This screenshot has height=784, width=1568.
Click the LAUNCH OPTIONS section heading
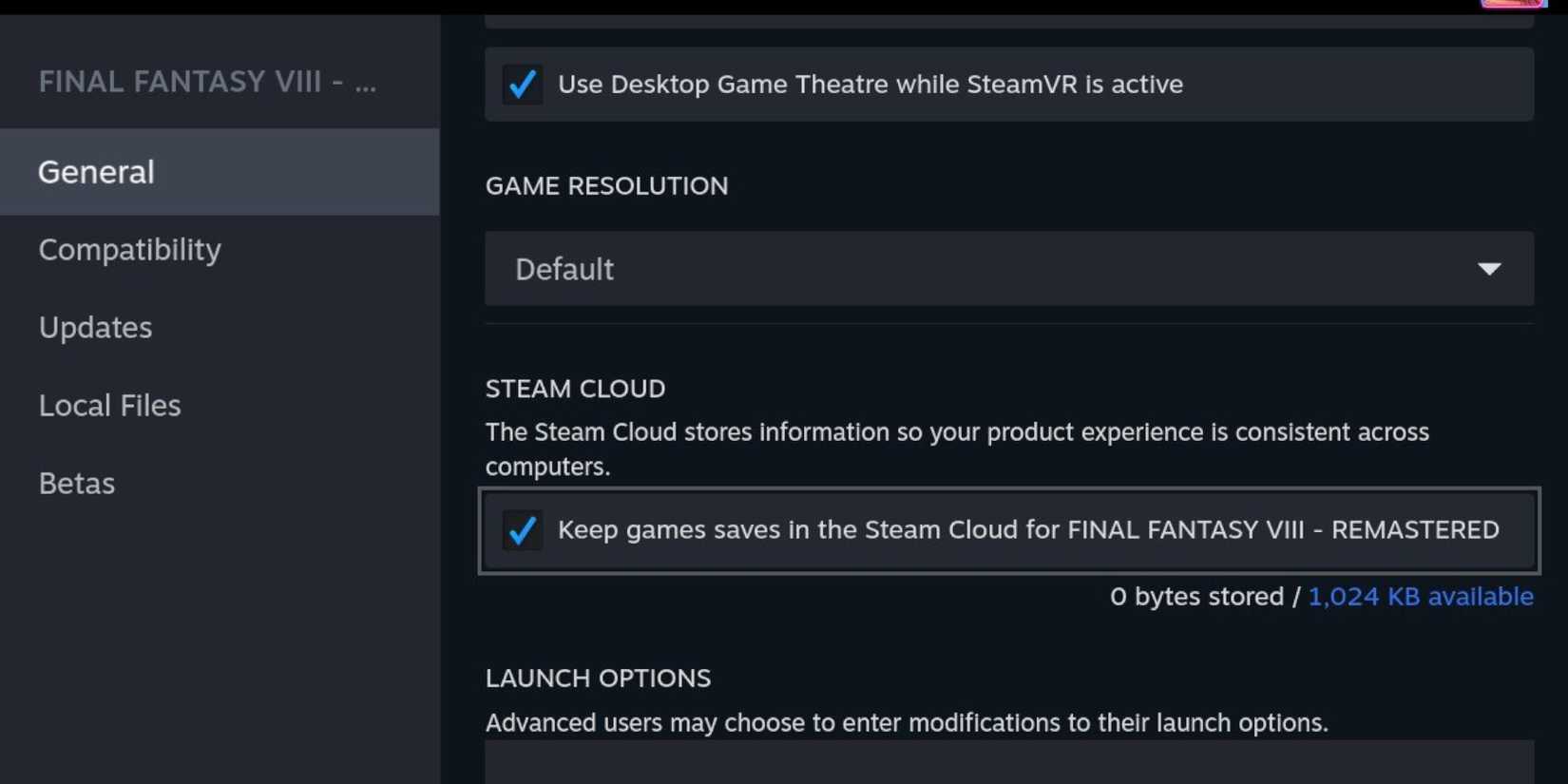pos(598,679)
